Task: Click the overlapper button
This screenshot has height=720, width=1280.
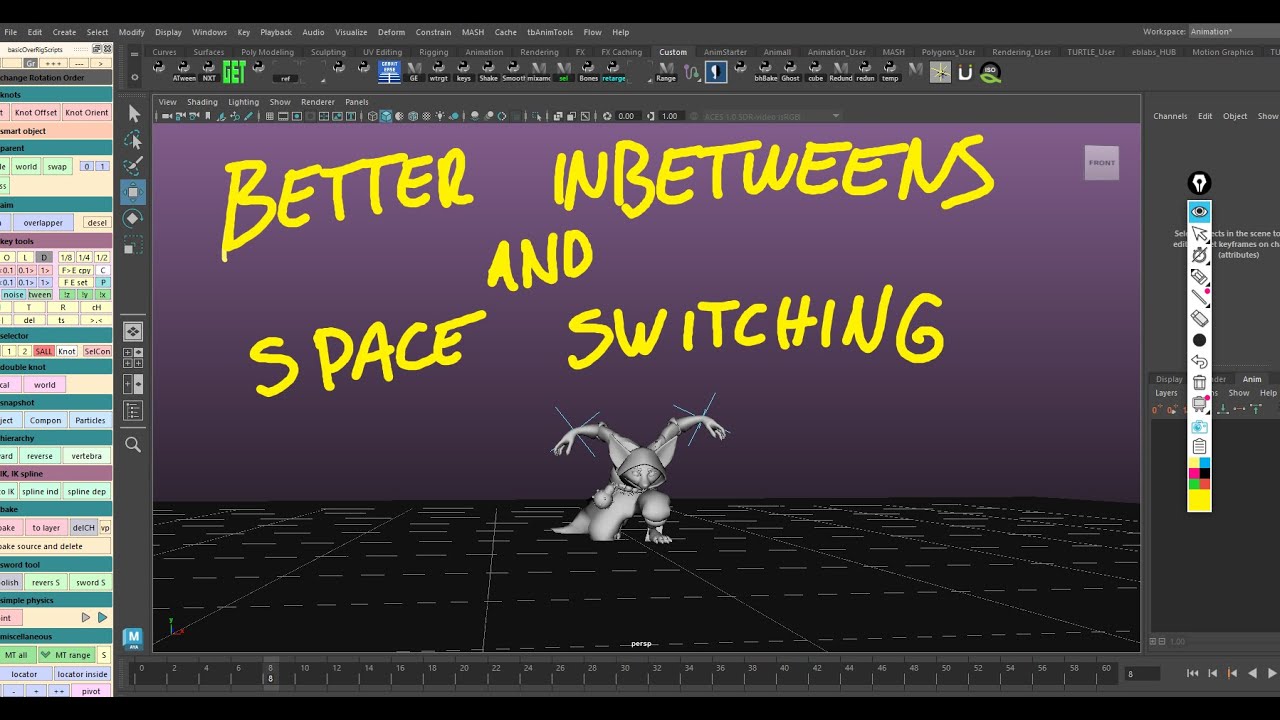Action: pos(43,223)
